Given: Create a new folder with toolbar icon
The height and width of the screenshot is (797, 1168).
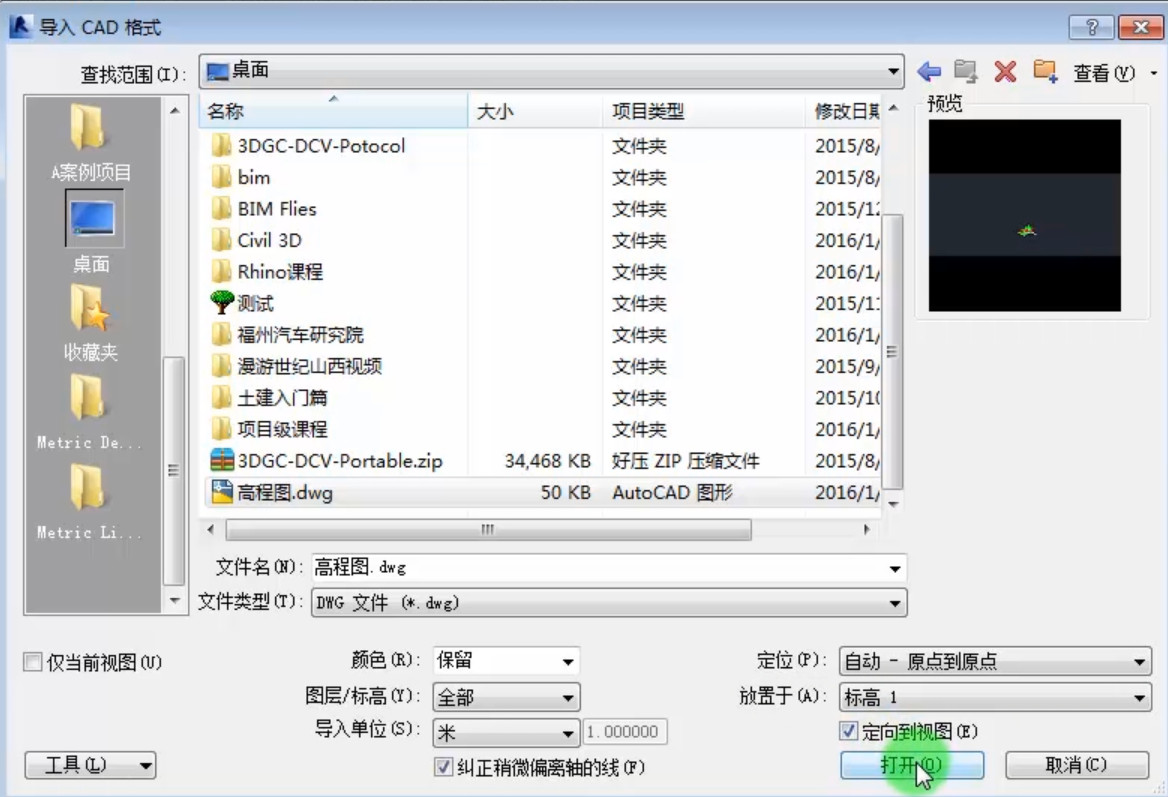Looking at the screenshot, I should (x=1045, y=72).
